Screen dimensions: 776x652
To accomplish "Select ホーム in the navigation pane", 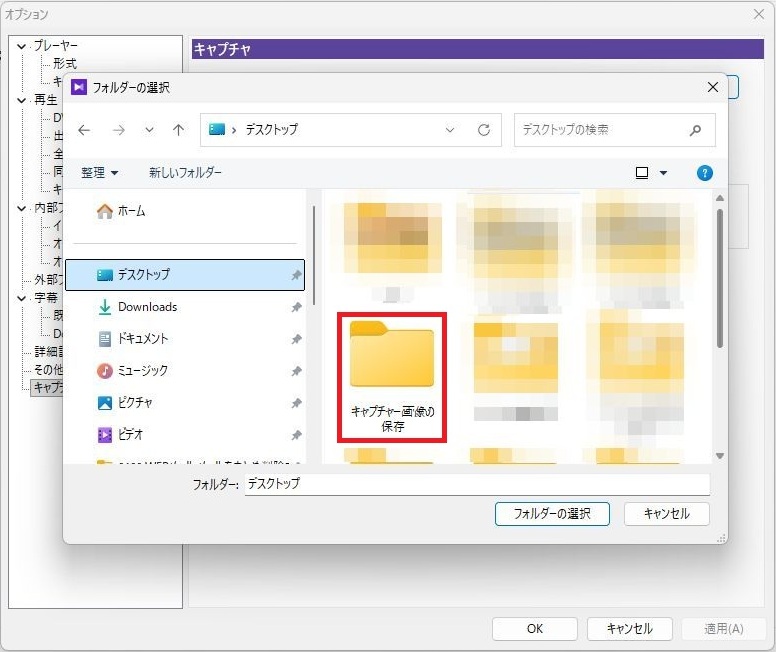I will tap(131, 211).
